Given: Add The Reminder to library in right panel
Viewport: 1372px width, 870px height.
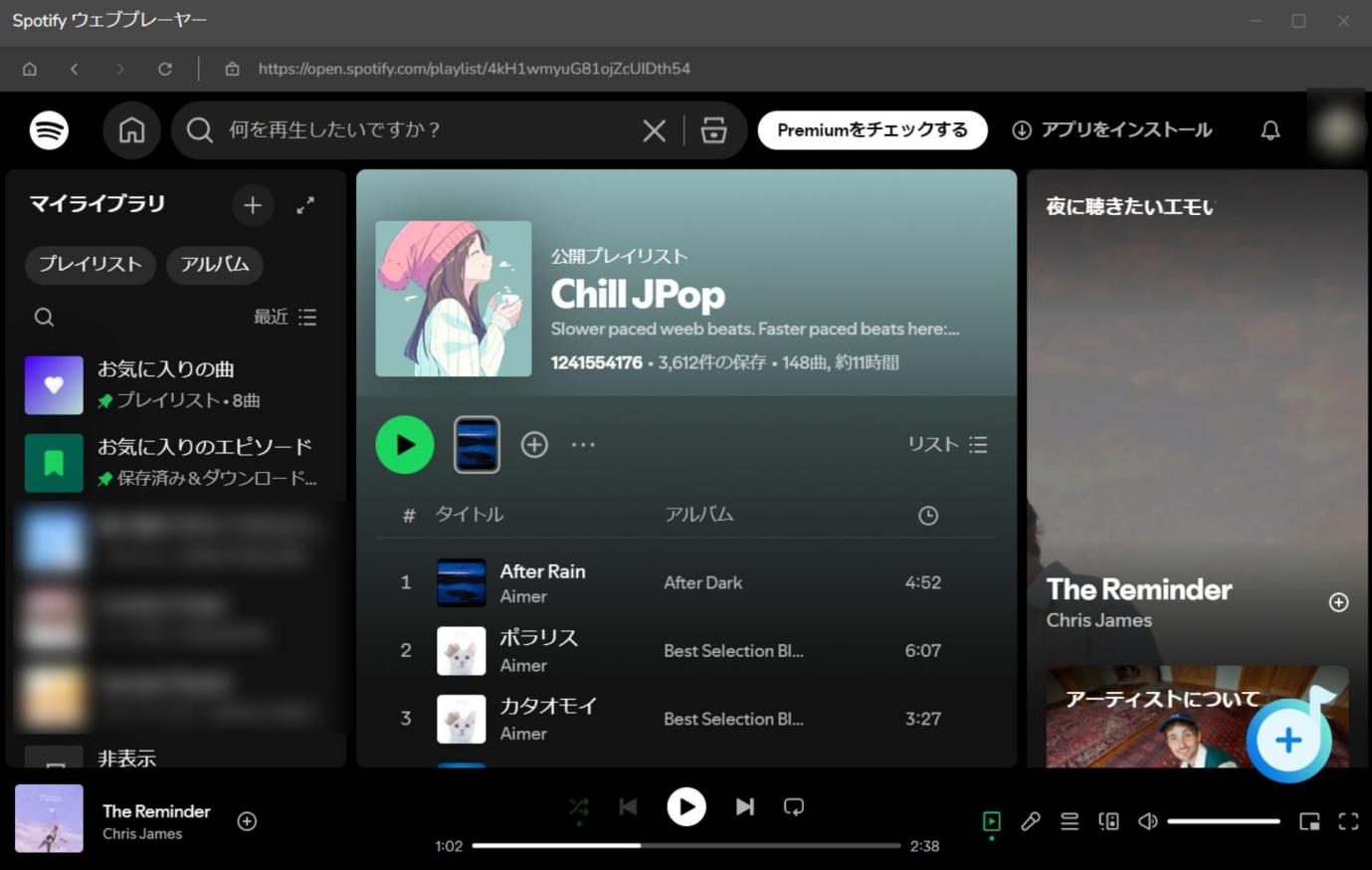Looking at the screenshot, I should pos(1339,602).
